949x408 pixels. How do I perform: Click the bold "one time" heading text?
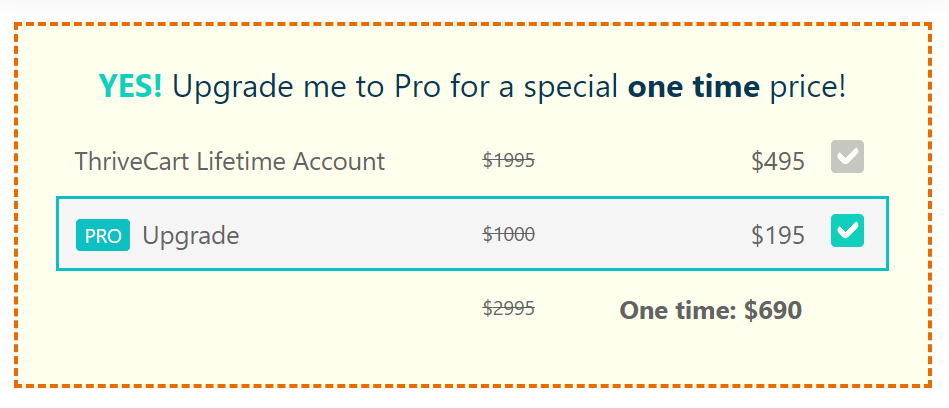click(693, 87)
